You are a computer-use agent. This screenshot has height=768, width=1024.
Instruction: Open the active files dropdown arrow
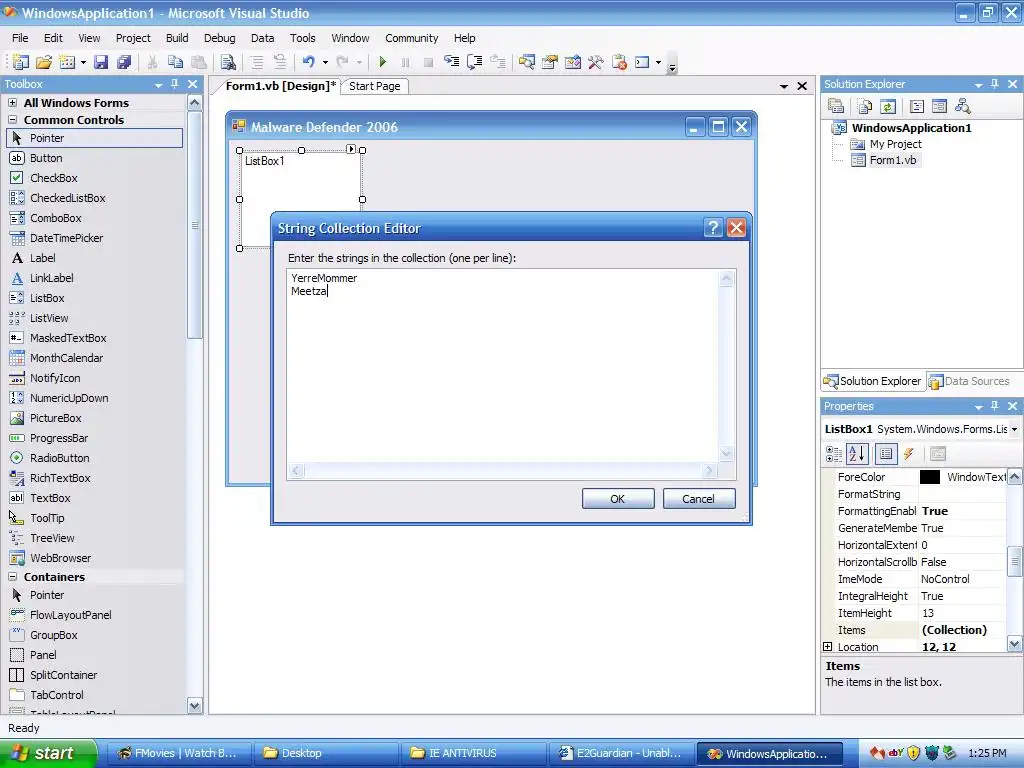[784, 86]
